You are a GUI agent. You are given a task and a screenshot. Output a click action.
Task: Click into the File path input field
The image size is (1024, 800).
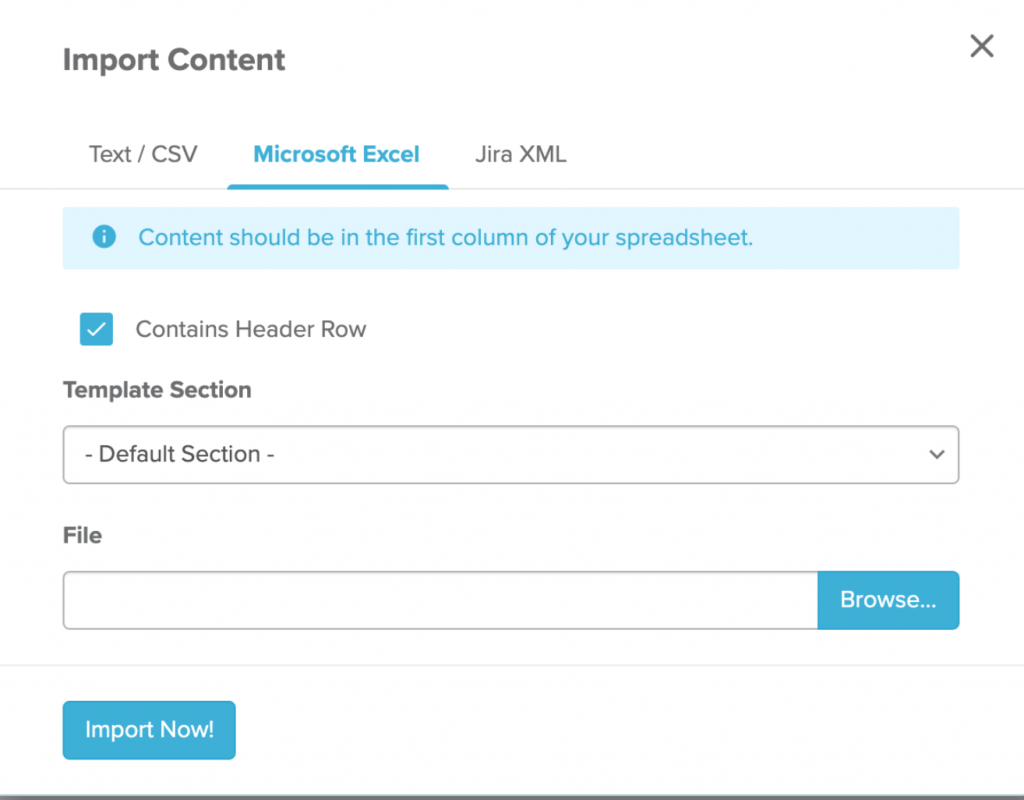440,600
